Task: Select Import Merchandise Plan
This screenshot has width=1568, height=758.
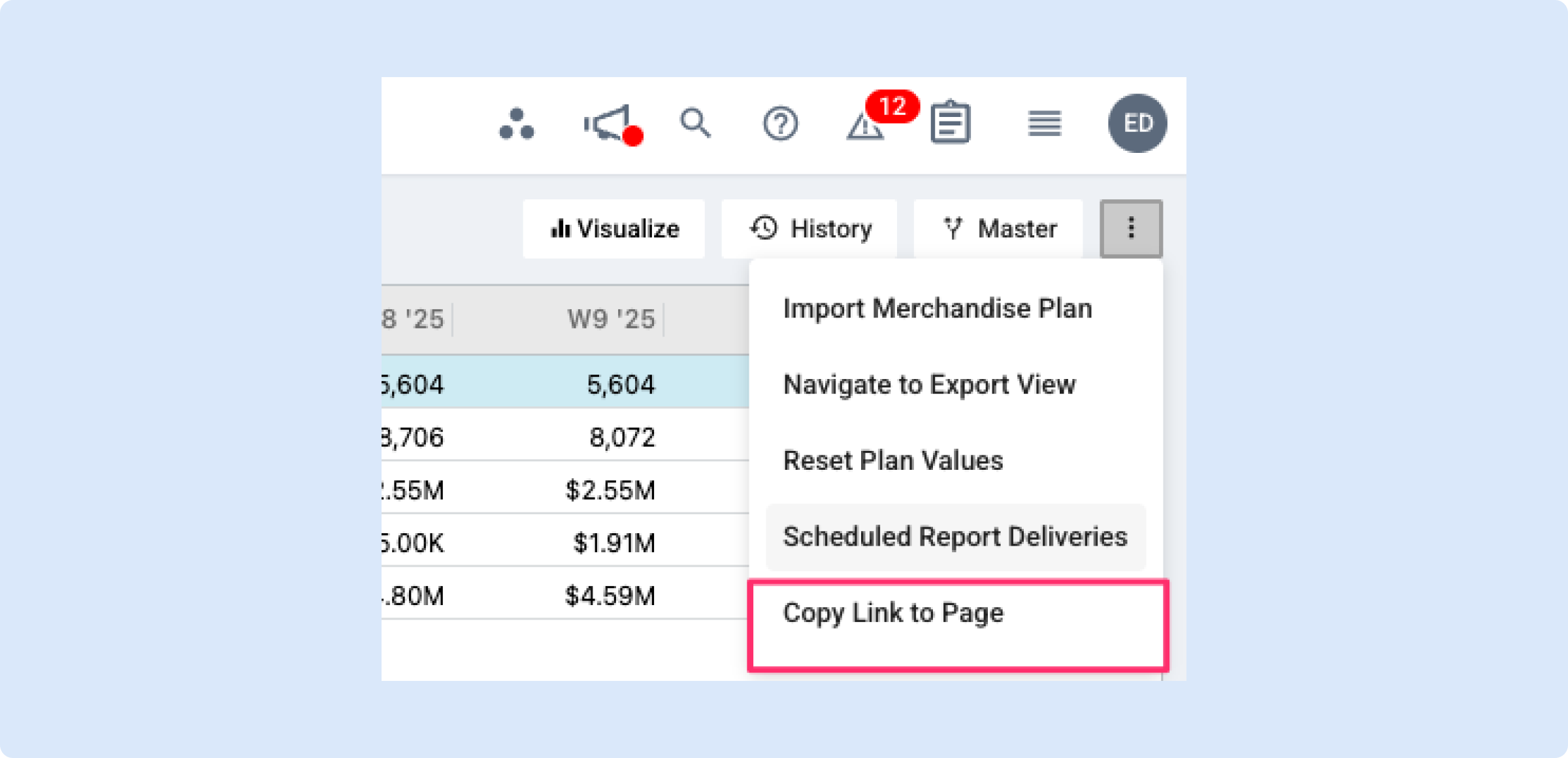Action: (x=937, y=308)
